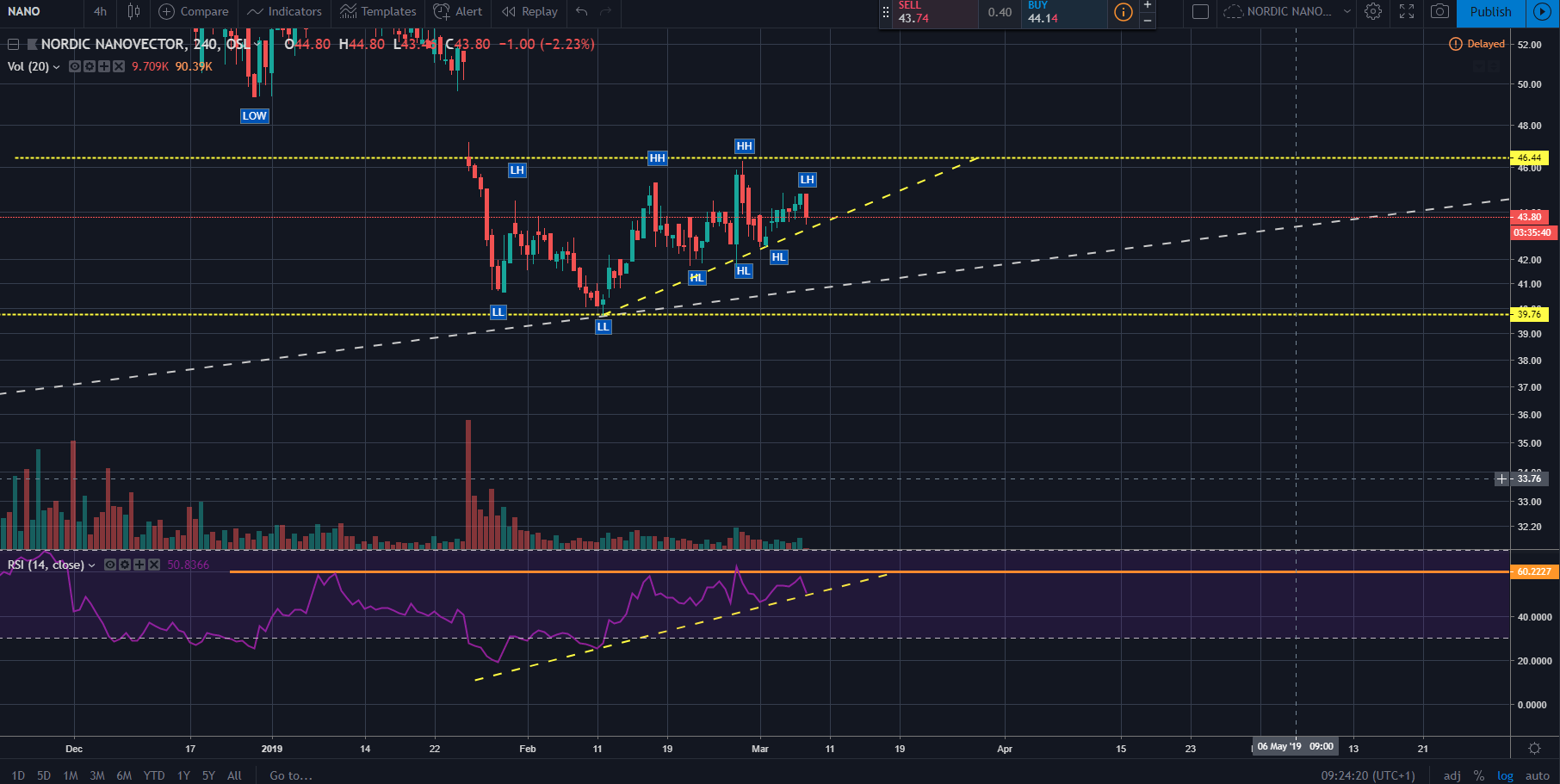Expand the Vol (20) legend dropdown
This screenshot has height=784, width=1560.
point(57,66)
